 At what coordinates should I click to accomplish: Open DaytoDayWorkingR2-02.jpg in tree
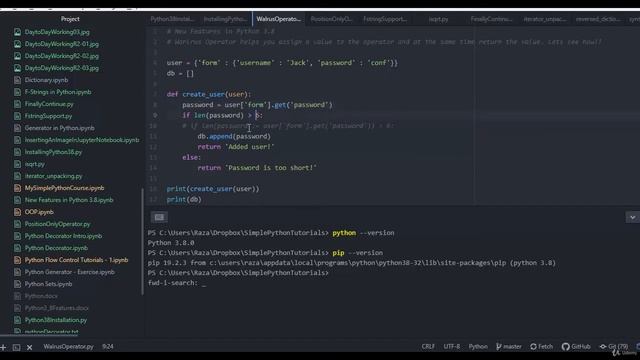(62, 56)
